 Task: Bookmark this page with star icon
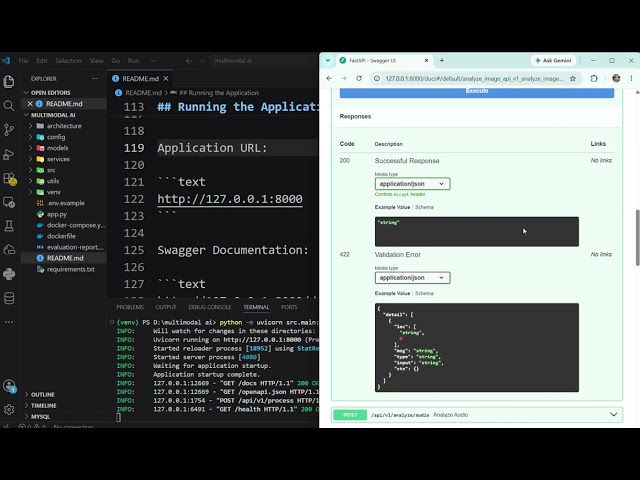pos(573,78)
